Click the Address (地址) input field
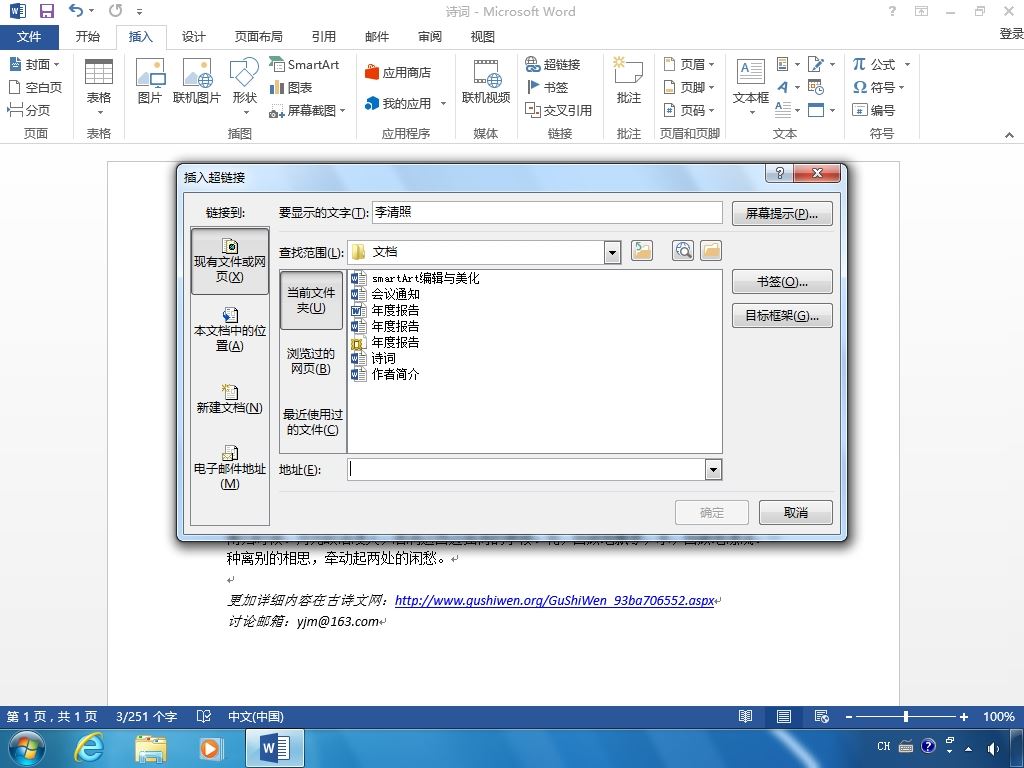The width and height of the screenshot is (1024, 768). [x=526, y=470]
